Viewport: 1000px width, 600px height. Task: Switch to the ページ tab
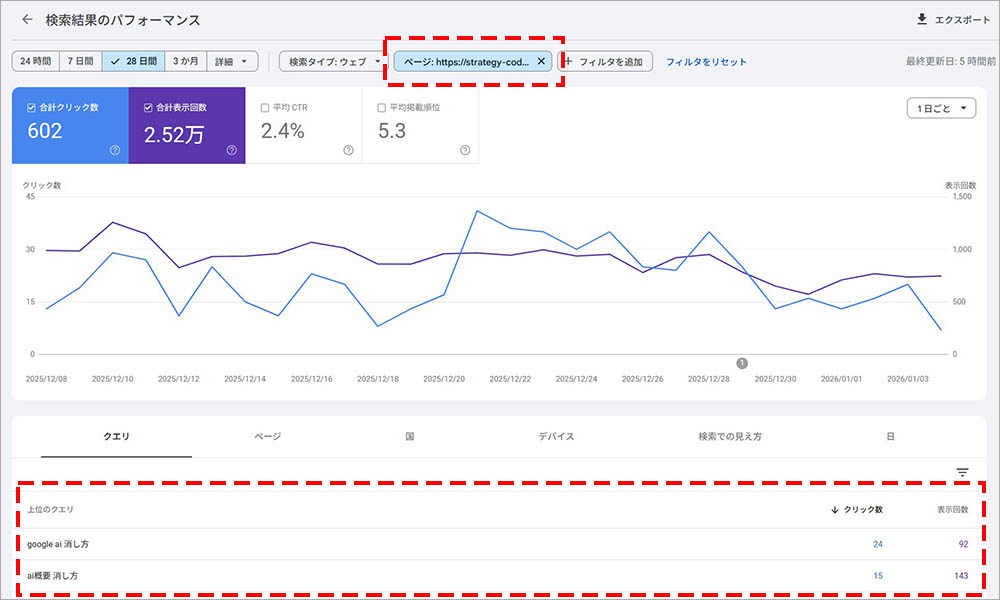pyautogui.click(x=267, y=437)
